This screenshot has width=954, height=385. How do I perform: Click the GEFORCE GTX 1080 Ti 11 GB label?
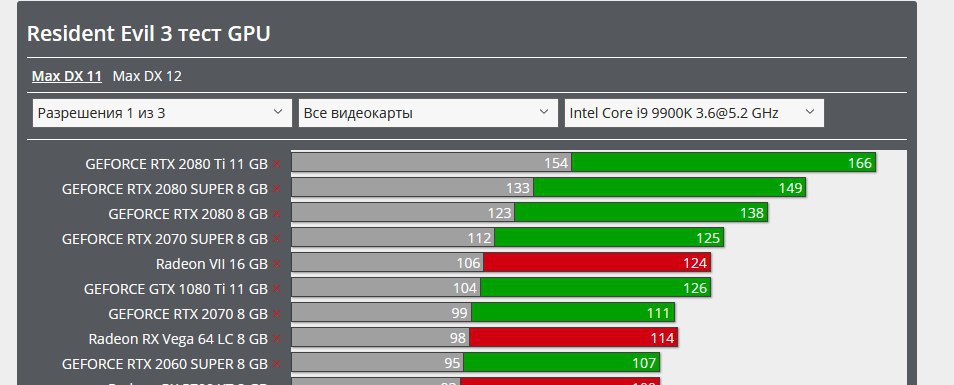pos(176,289)
